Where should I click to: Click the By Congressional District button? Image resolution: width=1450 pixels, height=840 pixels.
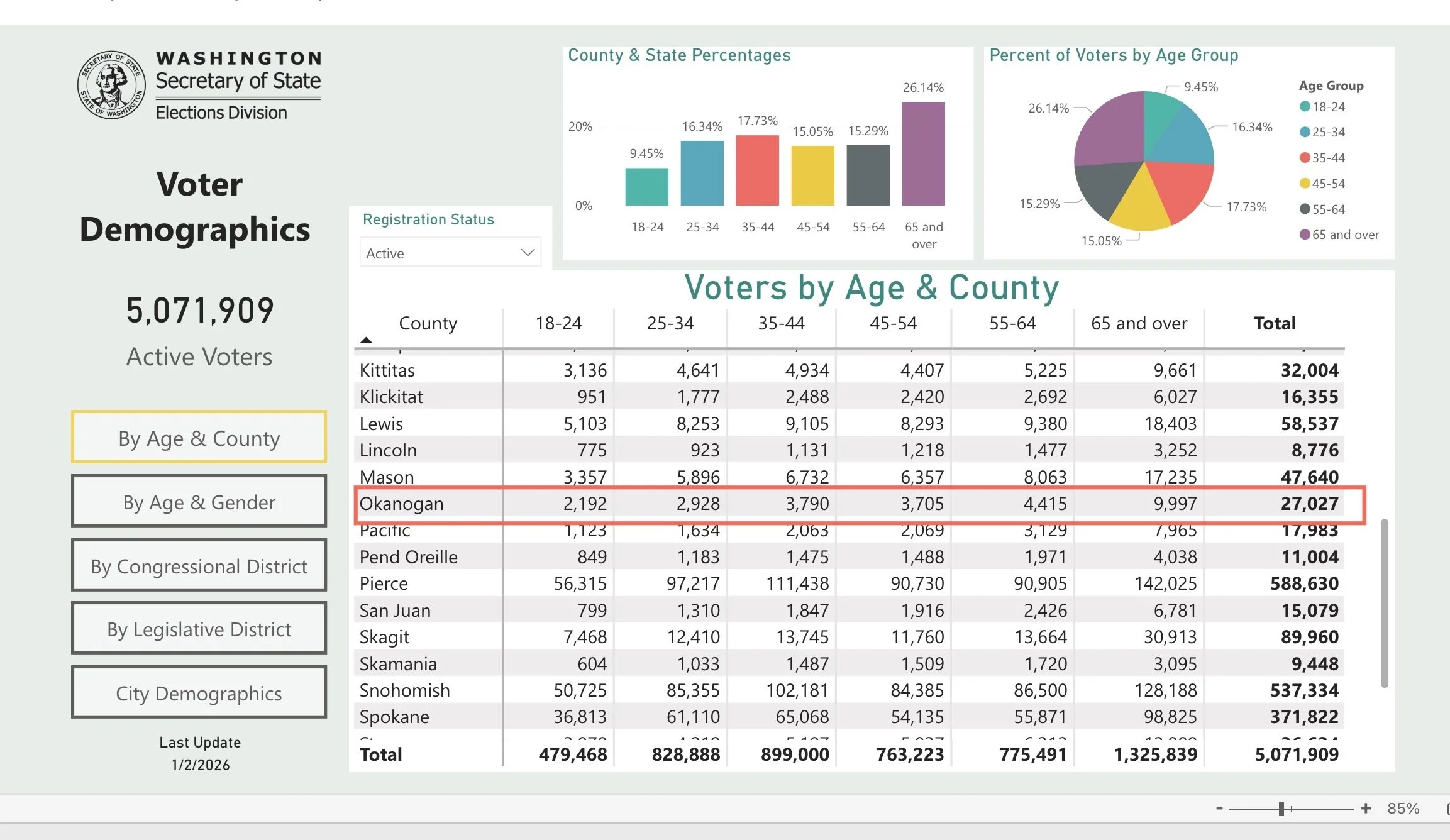click(x=199, y=566)
